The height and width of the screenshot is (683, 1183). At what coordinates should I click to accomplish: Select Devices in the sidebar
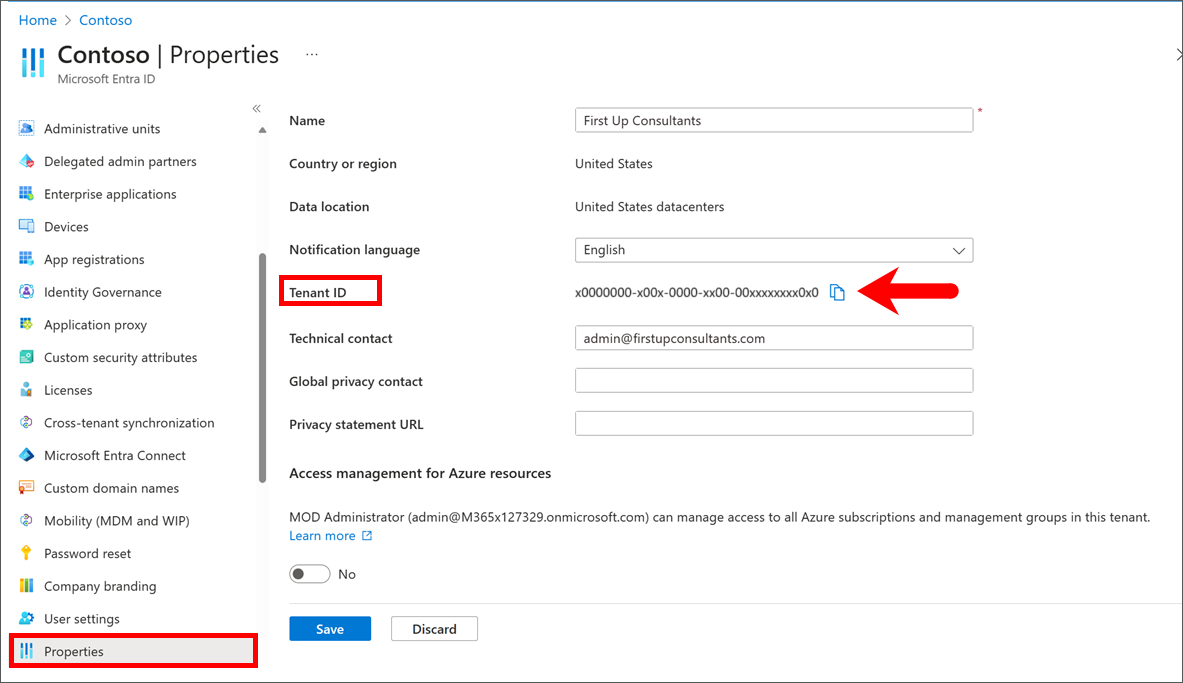[x=66, y=226]
